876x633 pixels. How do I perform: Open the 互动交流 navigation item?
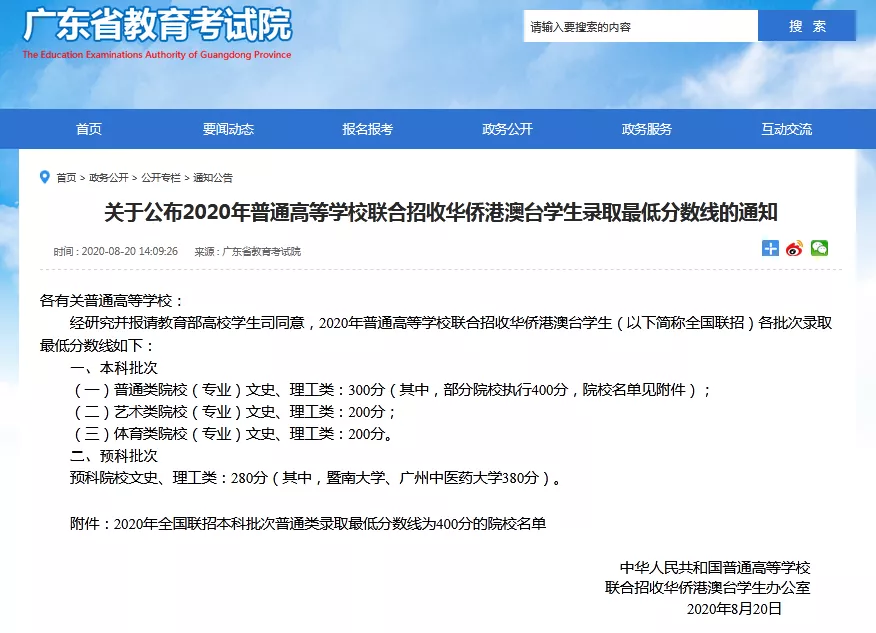click(x=786, y=129)
